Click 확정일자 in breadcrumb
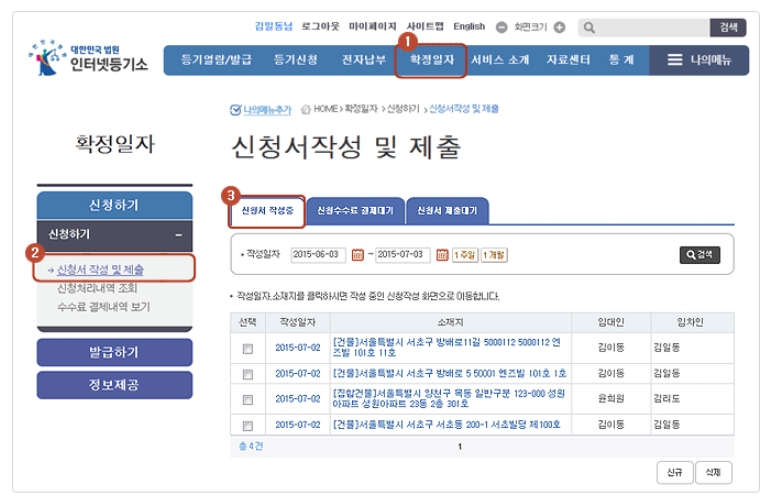The height and width of the screenshot is (496, 768). click(361, 109)
